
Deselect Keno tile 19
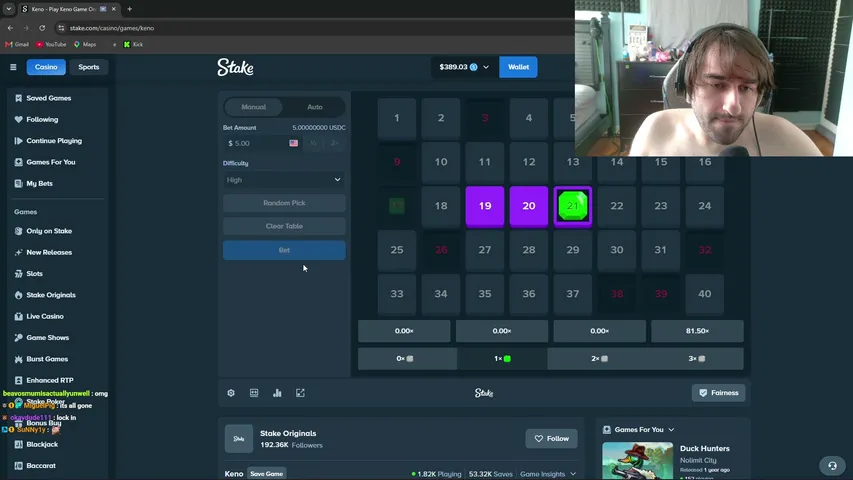click(485, 206)
